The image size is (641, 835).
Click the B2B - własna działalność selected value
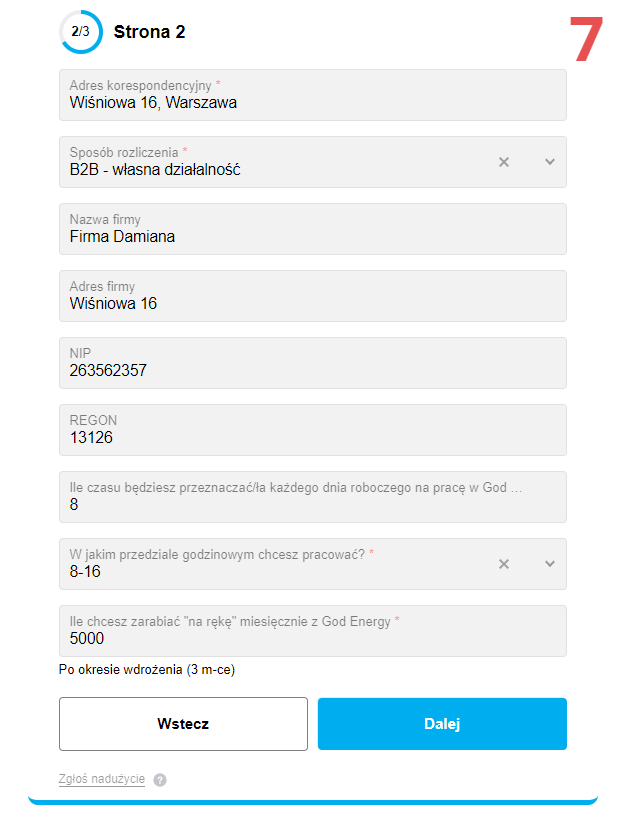pos(155,170)
